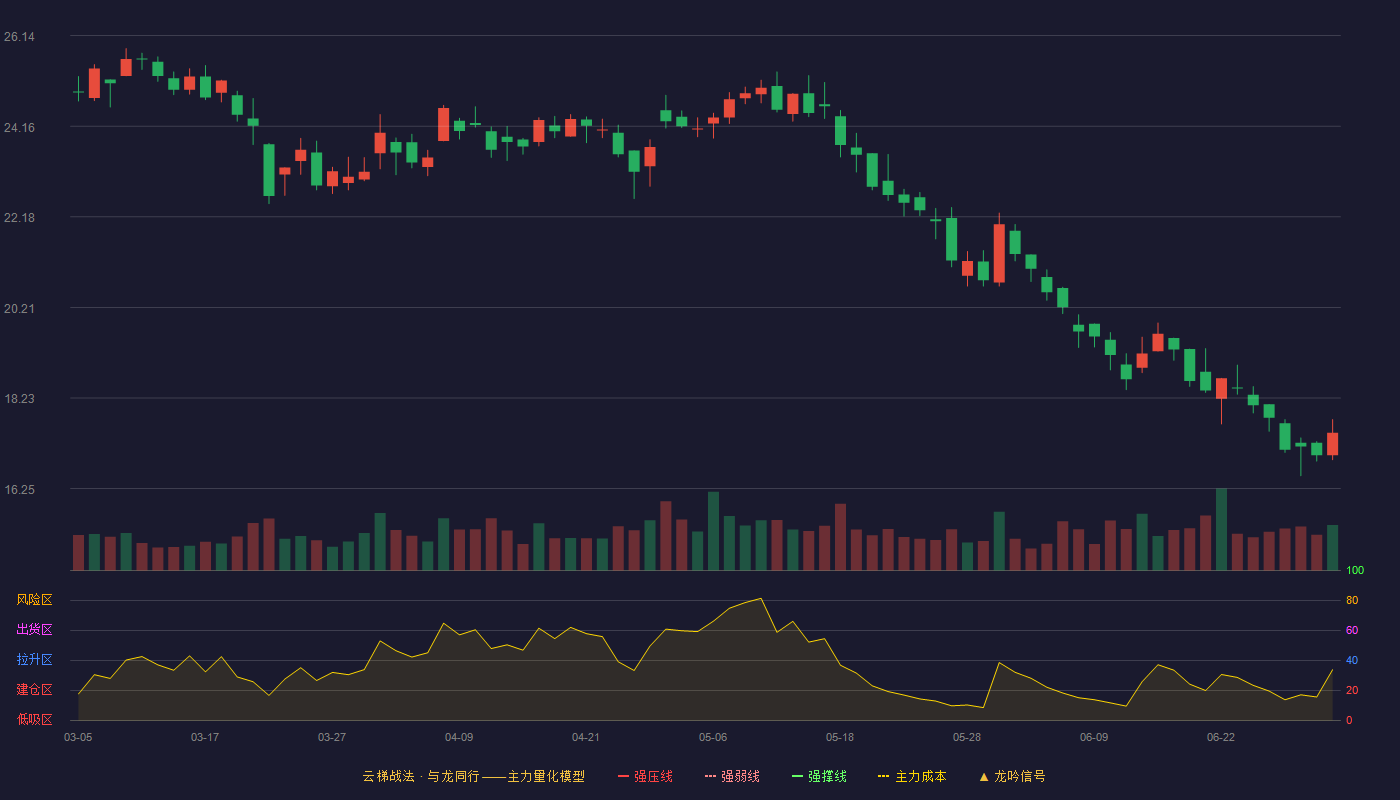Click the 风险区 zone label
Screen dimensions: 1400x800
(34, 600)
